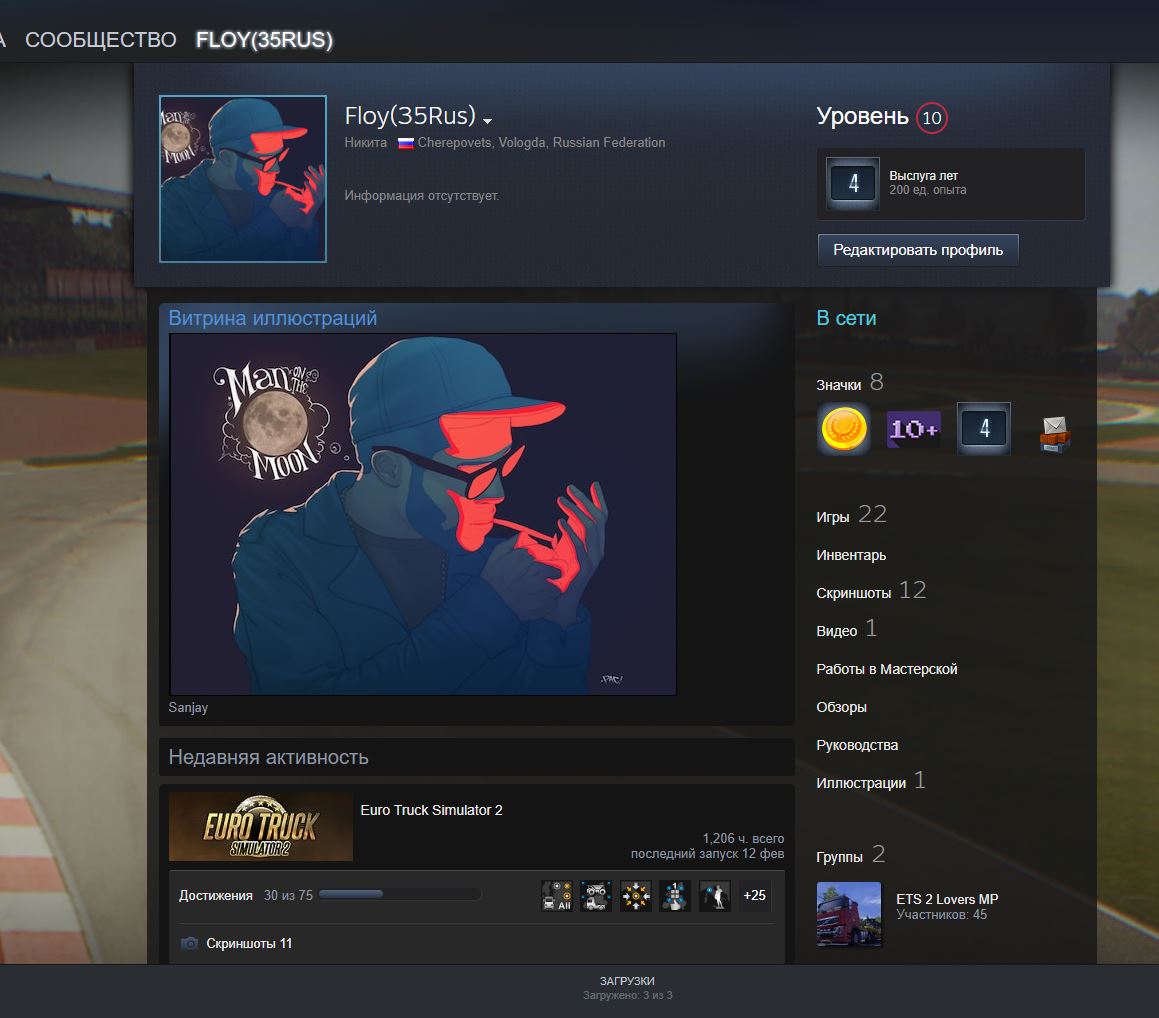Click the последний запуск 12 фев text
This screenshot has height=1018, width=1159.
[x=707, y=853]
